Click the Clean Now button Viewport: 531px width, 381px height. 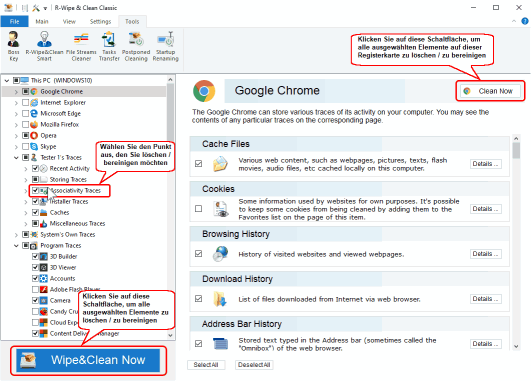pyautogui.click(x=490, y=91)
